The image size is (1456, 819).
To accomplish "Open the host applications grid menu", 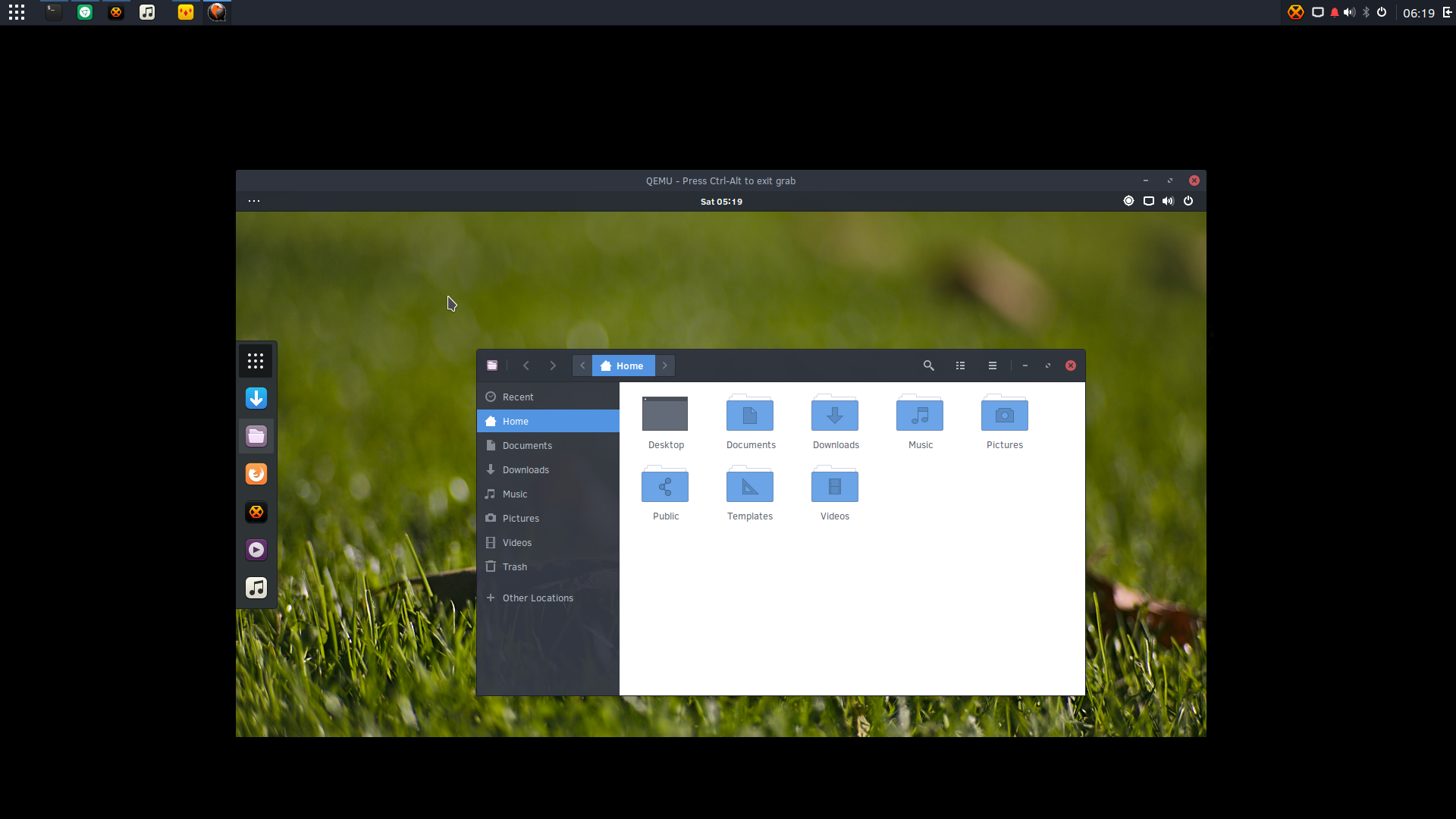I will point(17,12).
